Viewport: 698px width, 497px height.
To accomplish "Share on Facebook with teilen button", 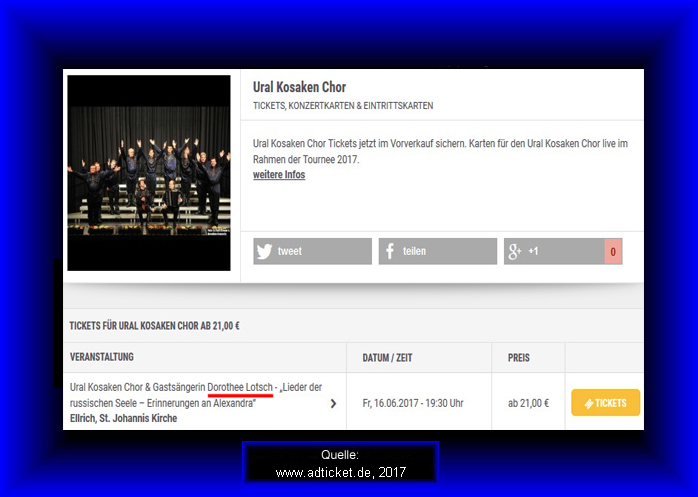I will [x=438, y=251].
